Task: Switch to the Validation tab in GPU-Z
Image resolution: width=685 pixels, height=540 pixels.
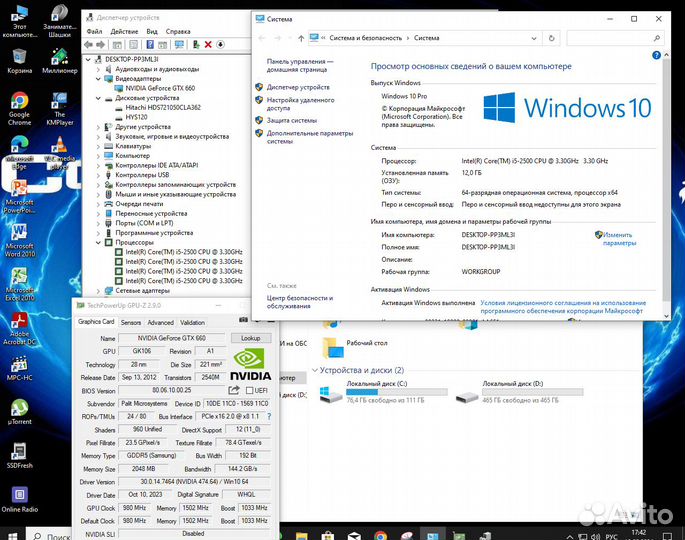Action: click(192, 322)
